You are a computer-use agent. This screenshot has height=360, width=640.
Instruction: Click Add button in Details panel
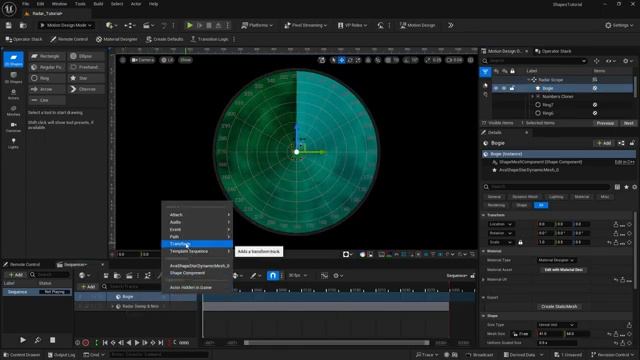point(604,143)
